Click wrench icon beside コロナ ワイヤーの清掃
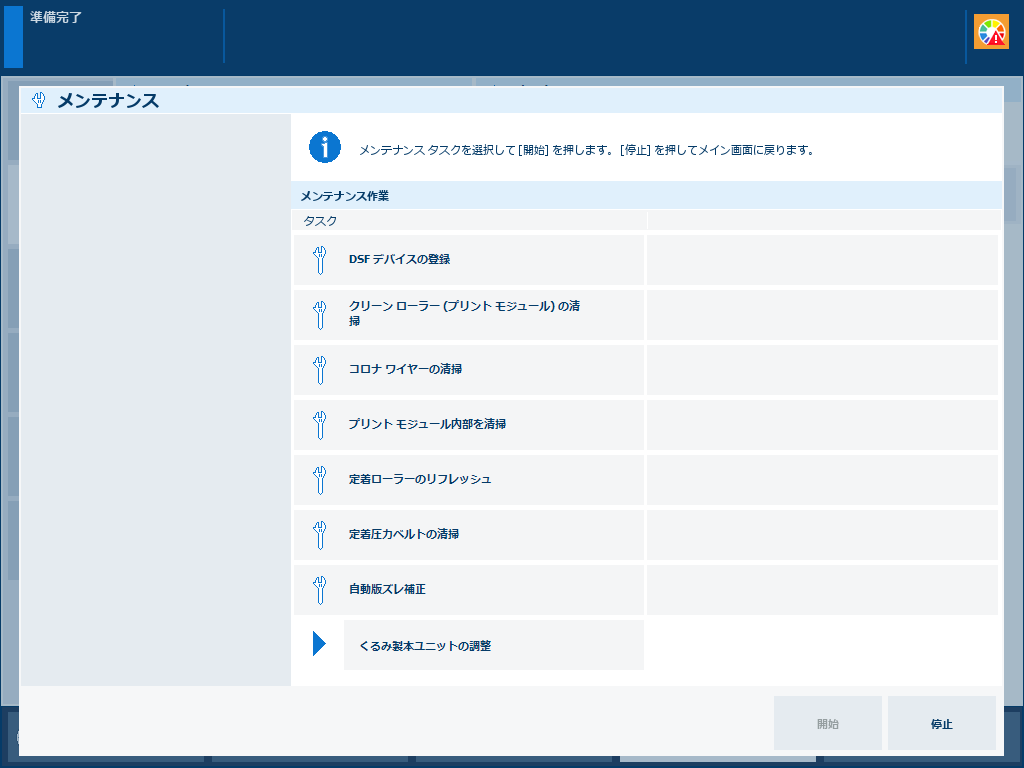Screen dimensions: 1024x768 tap(319, 370)
